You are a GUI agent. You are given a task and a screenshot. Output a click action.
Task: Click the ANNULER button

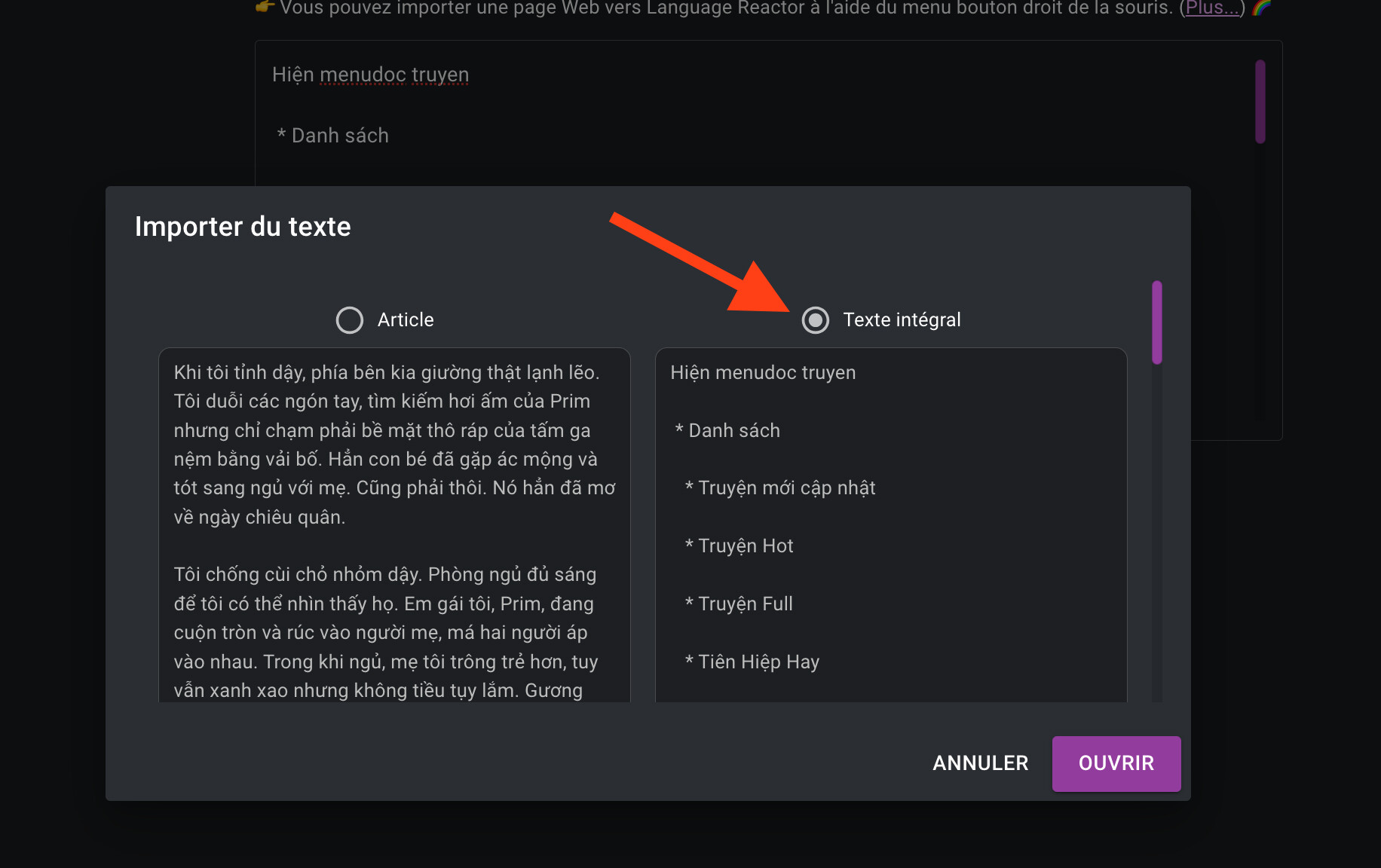tap(980, 763)
